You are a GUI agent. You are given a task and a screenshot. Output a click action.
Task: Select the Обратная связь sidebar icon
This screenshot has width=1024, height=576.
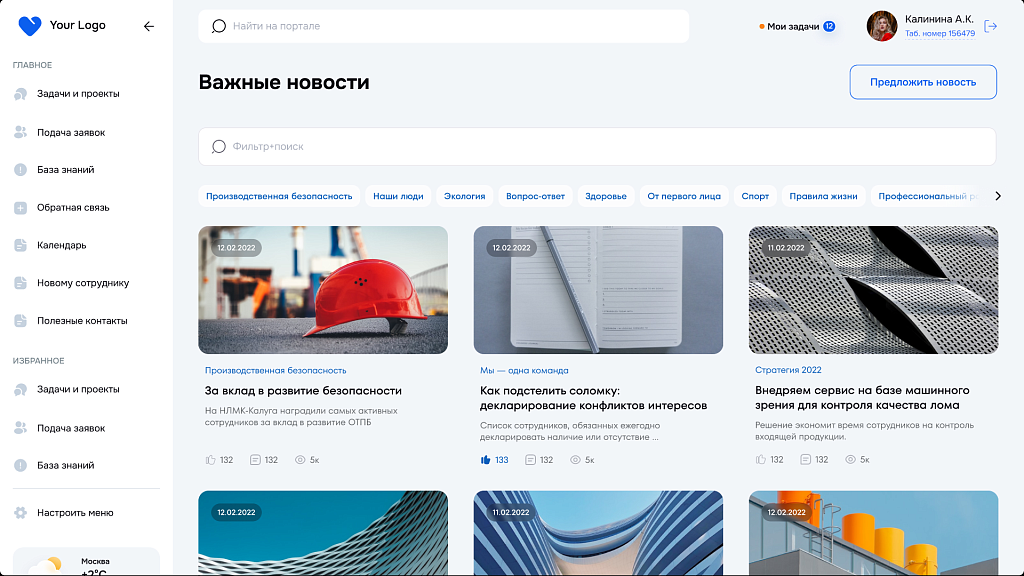[x=20, y=207]
